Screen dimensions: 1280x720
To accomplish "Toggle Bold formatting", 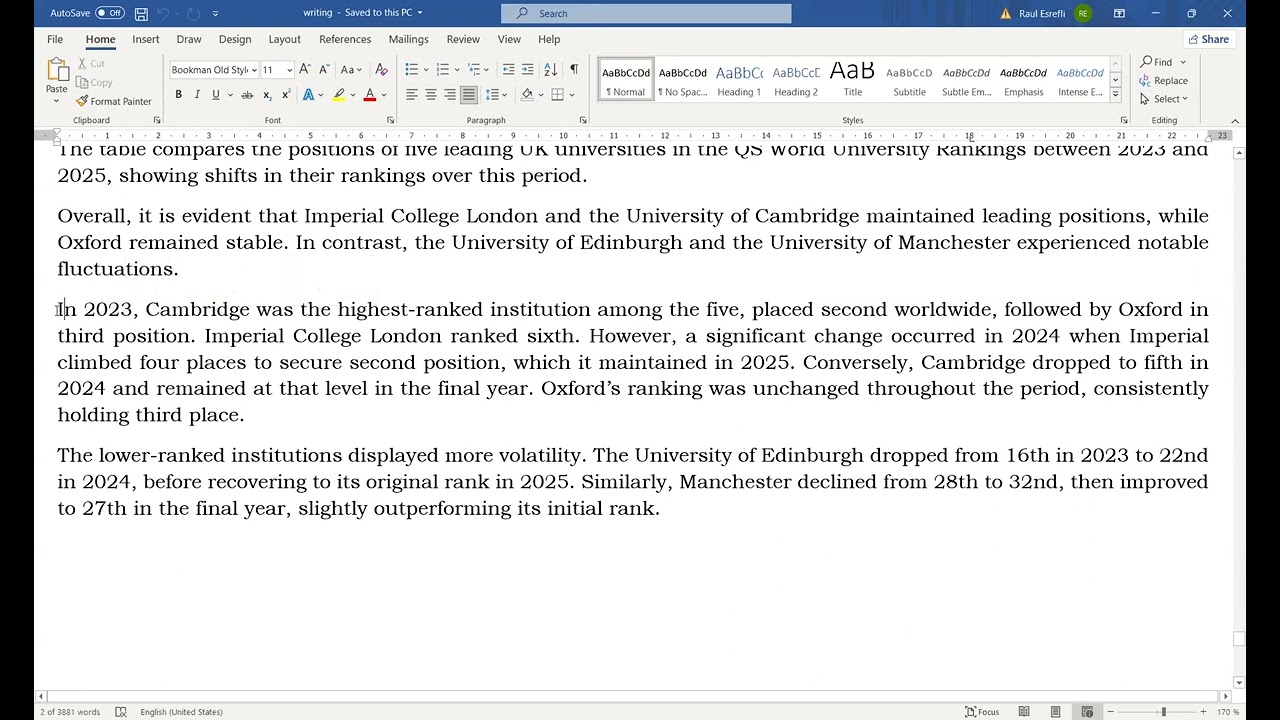I will (x=178, y=95).
